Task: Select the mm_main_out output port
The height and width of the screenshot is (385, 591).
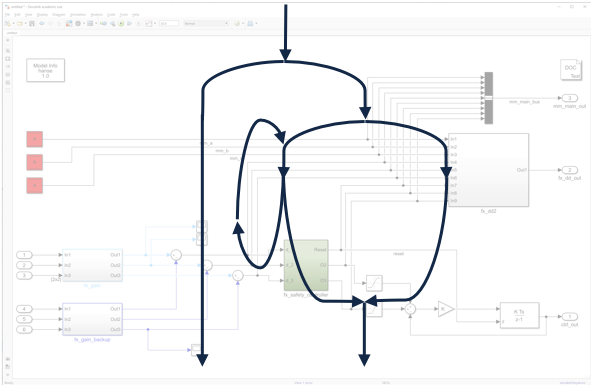Action: pyautogui.click(x=570, y=98)
